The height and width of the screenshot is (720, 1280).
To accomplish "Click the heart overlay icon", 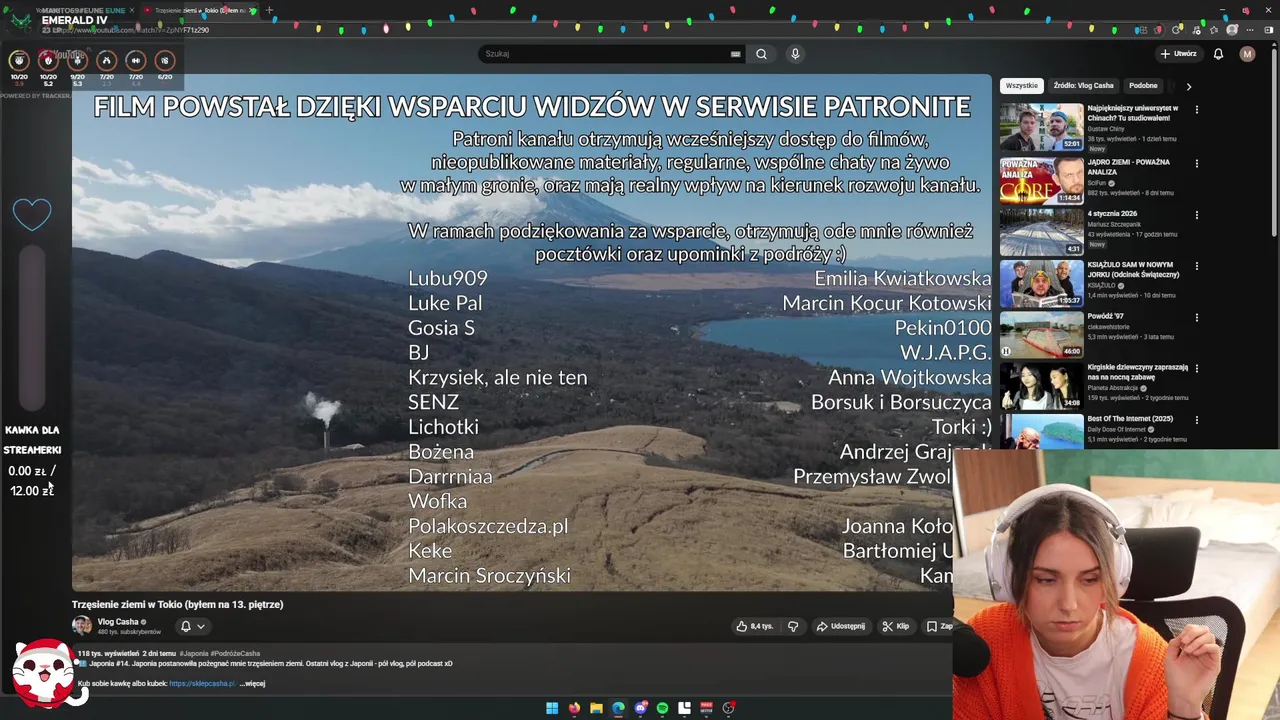I will coord(32,214).
